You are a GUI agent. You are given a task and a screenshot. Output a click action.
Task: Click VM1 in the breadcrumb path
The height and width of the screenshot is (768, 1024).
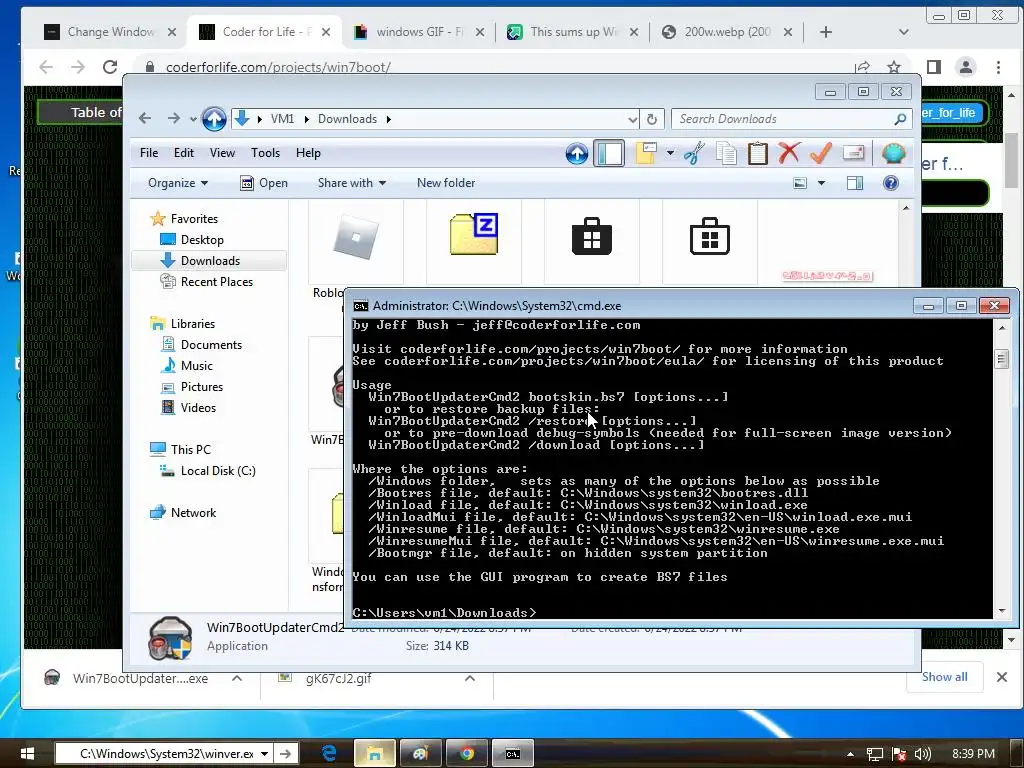click(282, 119)
